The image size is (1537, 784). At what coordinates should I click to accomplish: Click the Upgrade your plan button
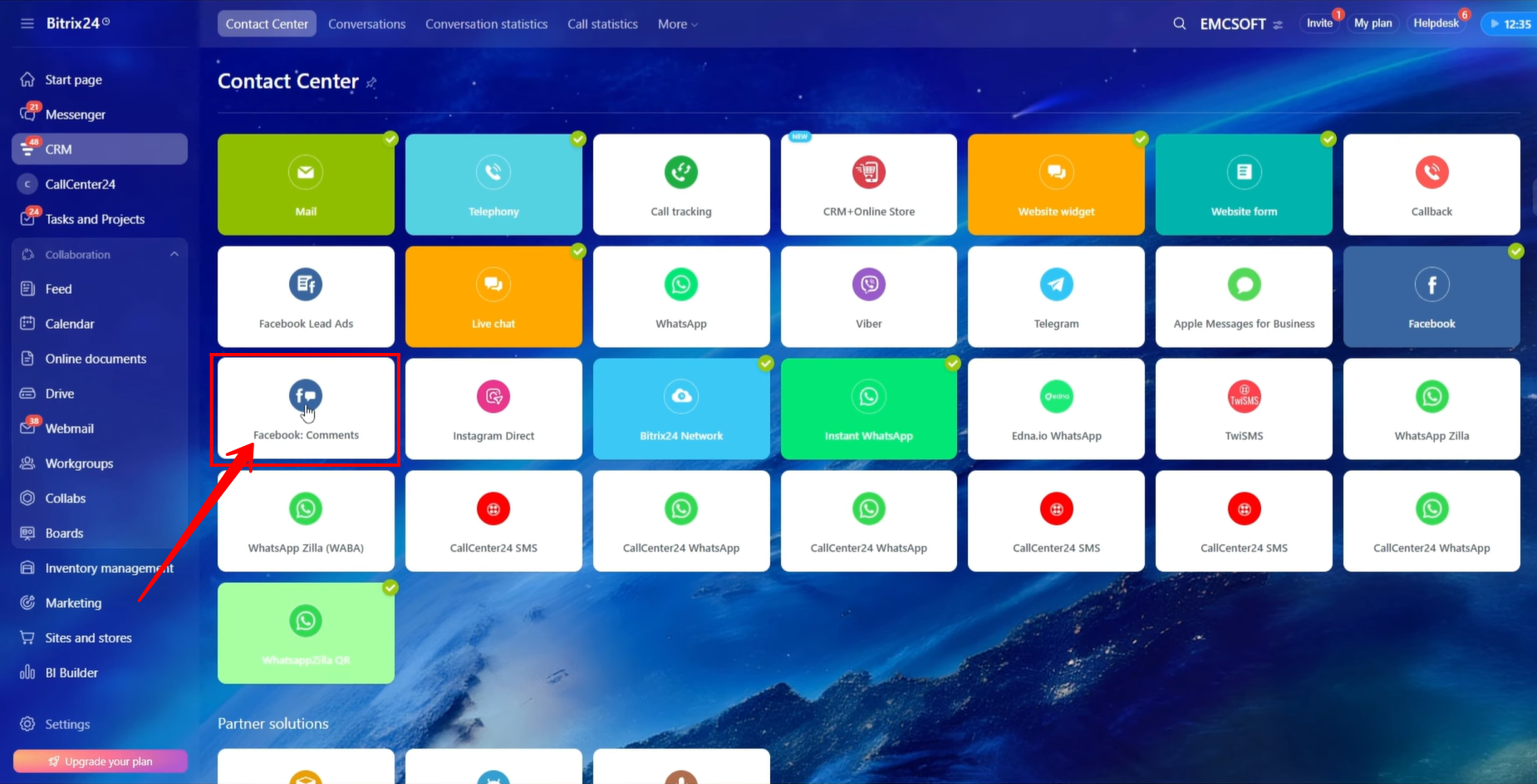[101, 762]
